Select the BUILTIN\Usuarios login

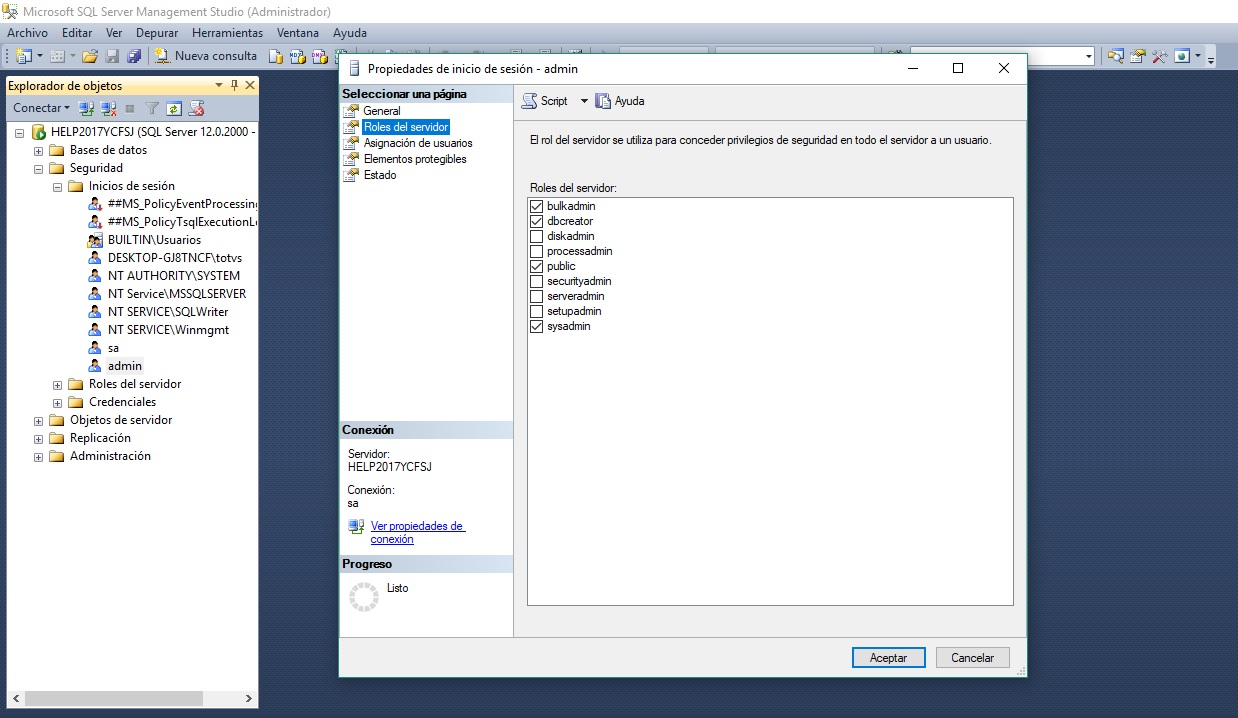[154, 240]
